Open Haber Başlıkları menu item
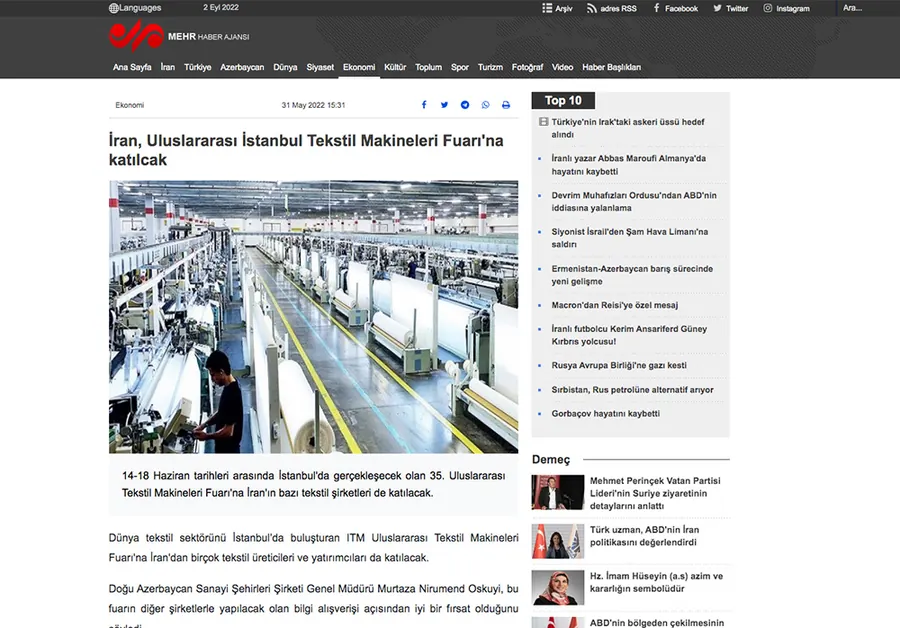Image resolution: width=900 pixels, height=628 pixels. 611,67
